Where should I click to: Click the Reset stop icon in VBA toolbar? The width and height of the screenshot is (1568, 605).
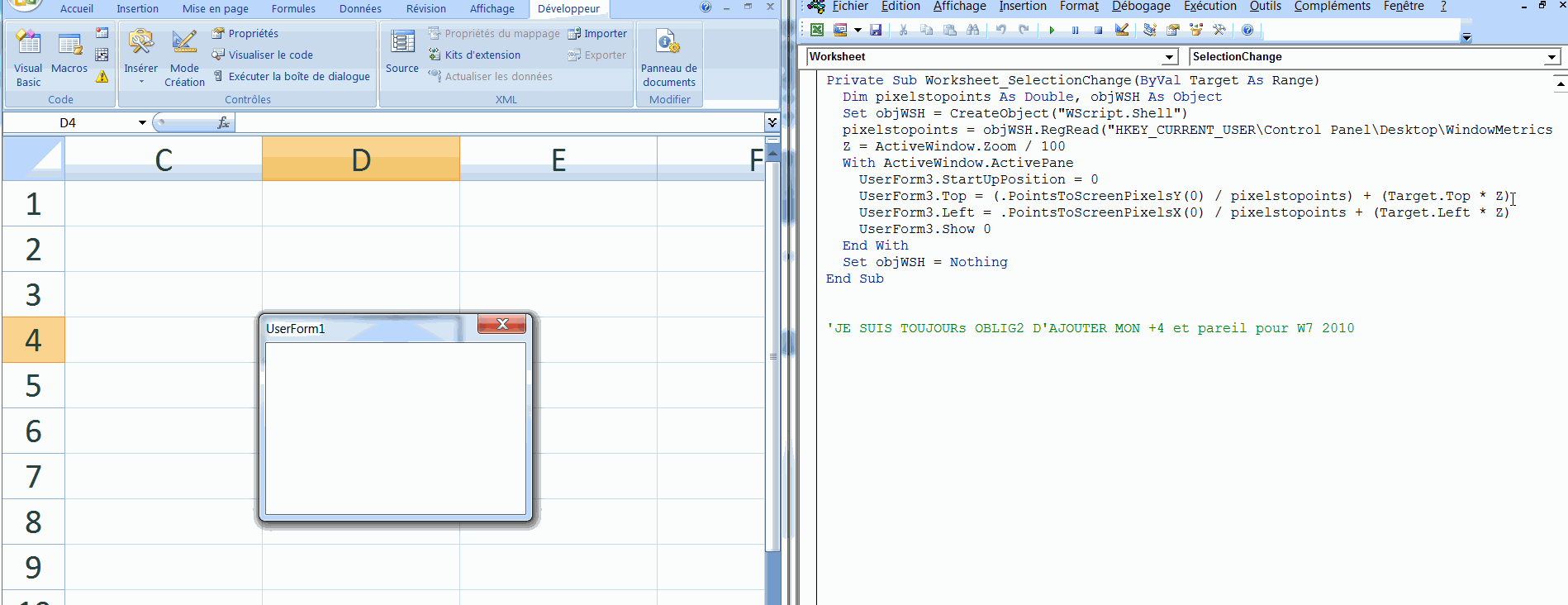[1098, 30]
